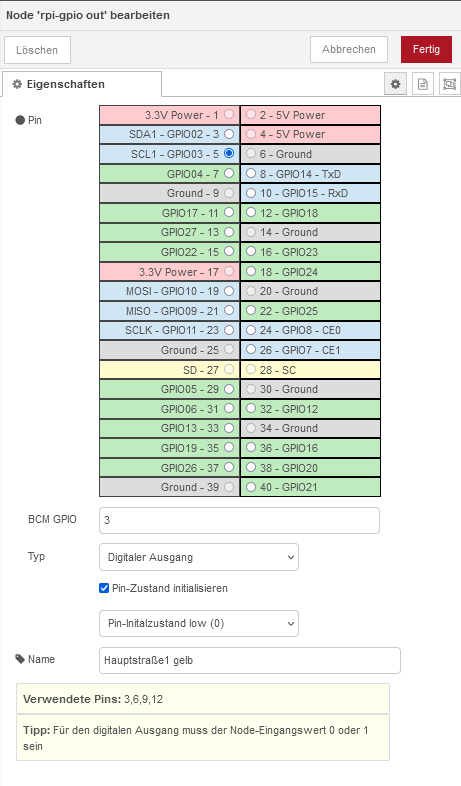
Task: Open the Pin-Initalzustand low dropdown
Action: pyautogui.click(x=199, y=624)
